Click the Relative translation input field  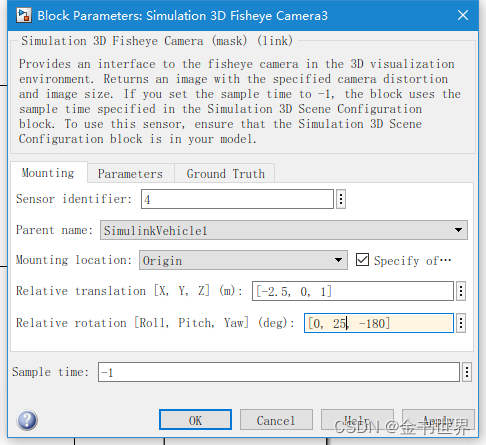pyautogui.click(x=353, y=291)
